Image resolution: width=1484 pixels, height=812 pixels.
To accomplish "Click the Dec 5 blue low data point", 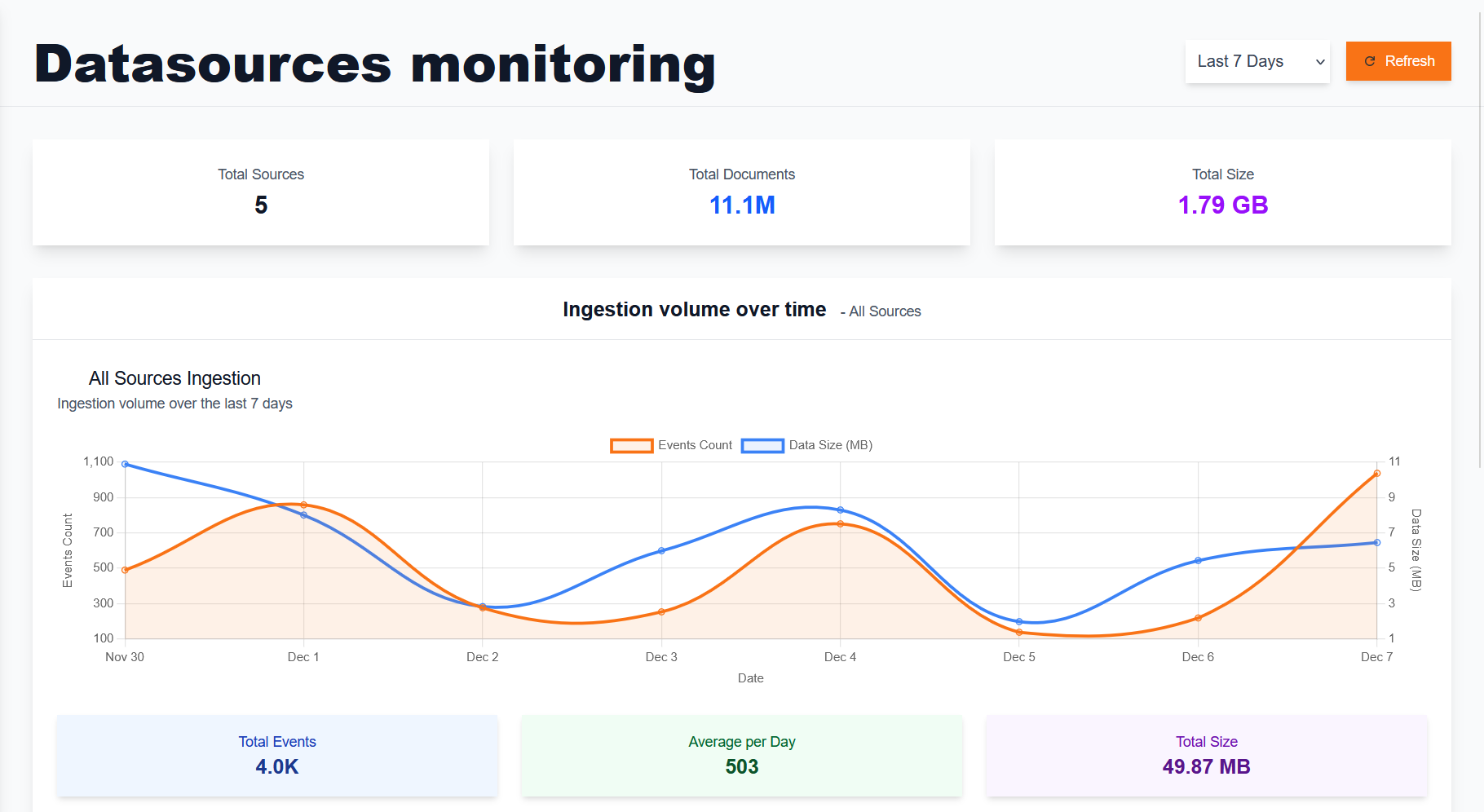I will (x=1019, y=621).
